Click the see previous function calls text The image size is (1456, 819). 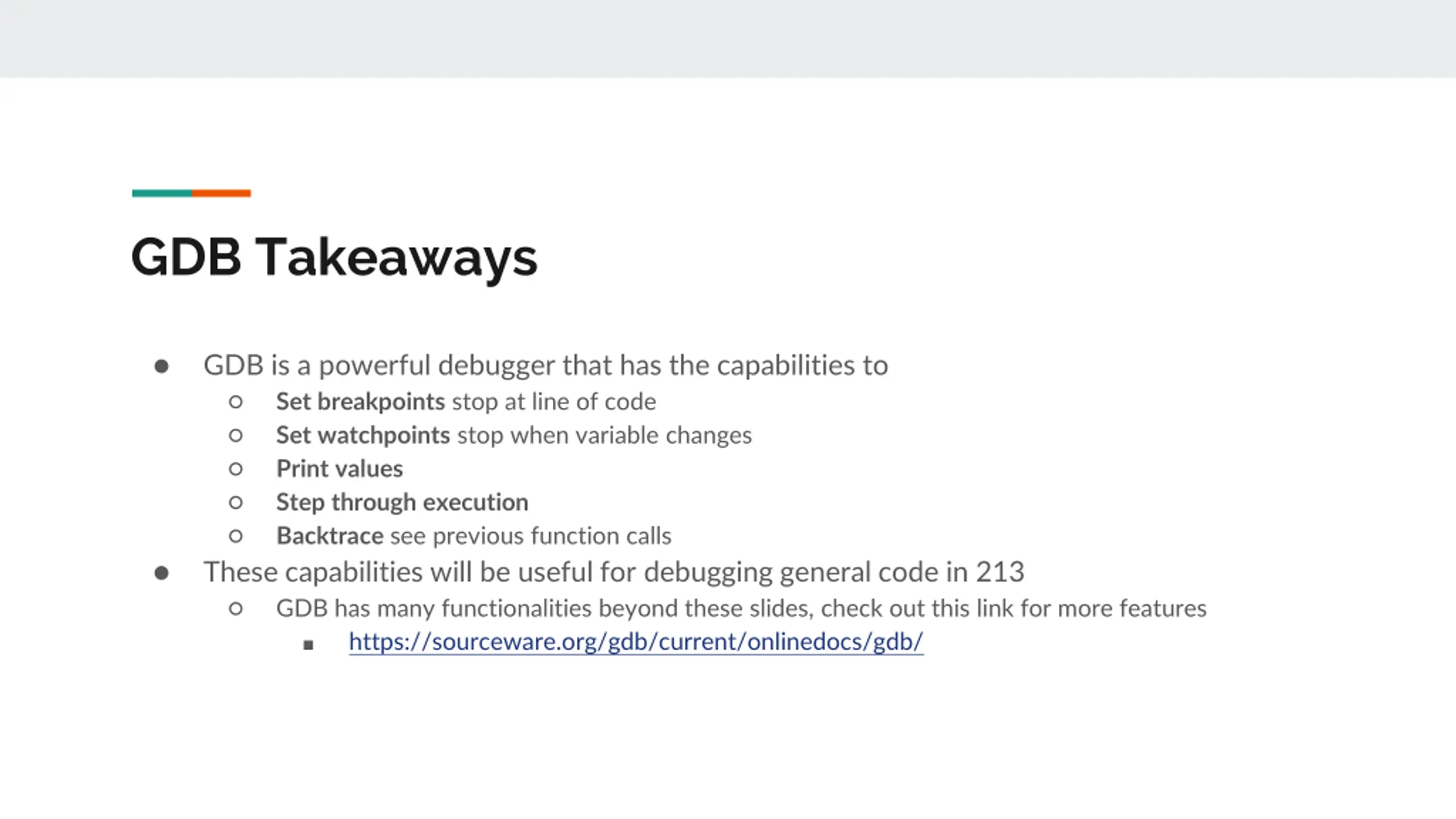coord(531,536)
